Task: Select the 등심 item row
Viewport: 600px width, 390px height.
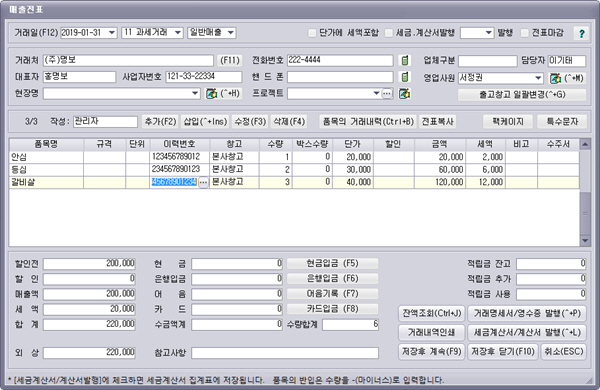Action: [294, 170]
